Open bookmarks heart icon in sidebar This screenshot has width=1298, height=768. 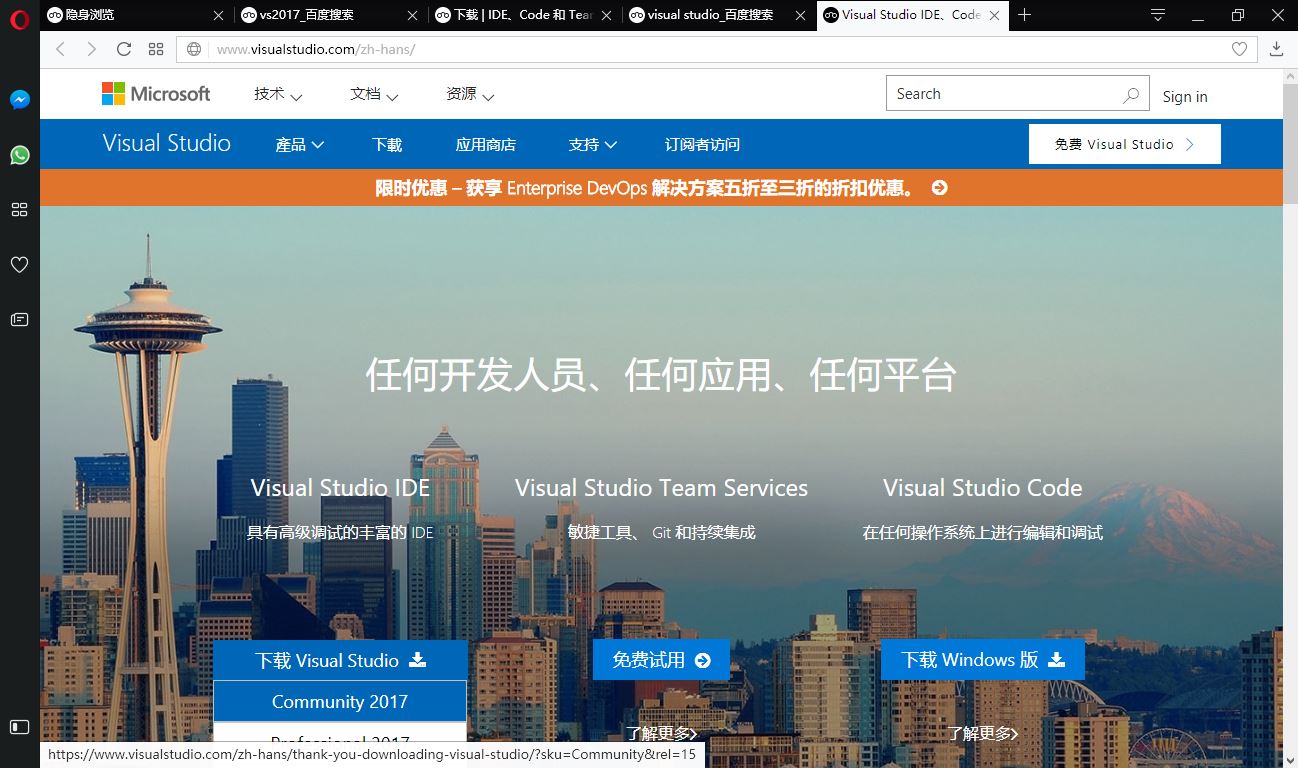pos(19,265)
